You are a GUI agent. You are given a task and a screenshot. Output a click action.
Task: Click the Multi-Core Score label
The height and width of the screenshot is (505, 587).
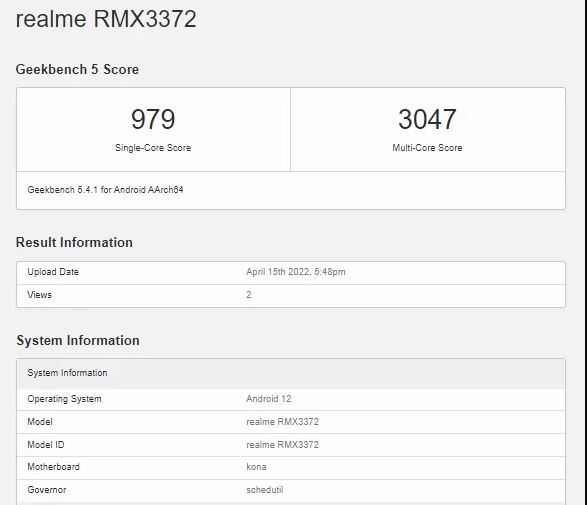coord(427,148)
